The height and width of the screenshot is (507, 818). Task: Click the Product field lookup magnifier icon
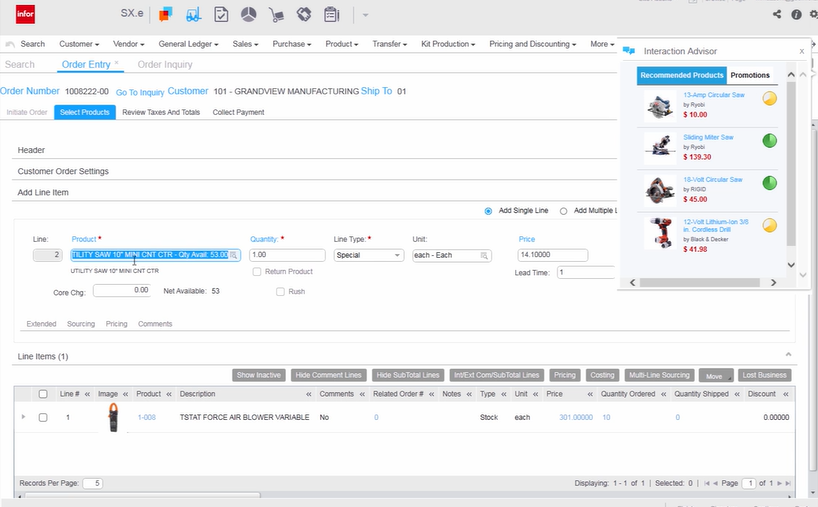pyautogui.click(x=234, y=255)
